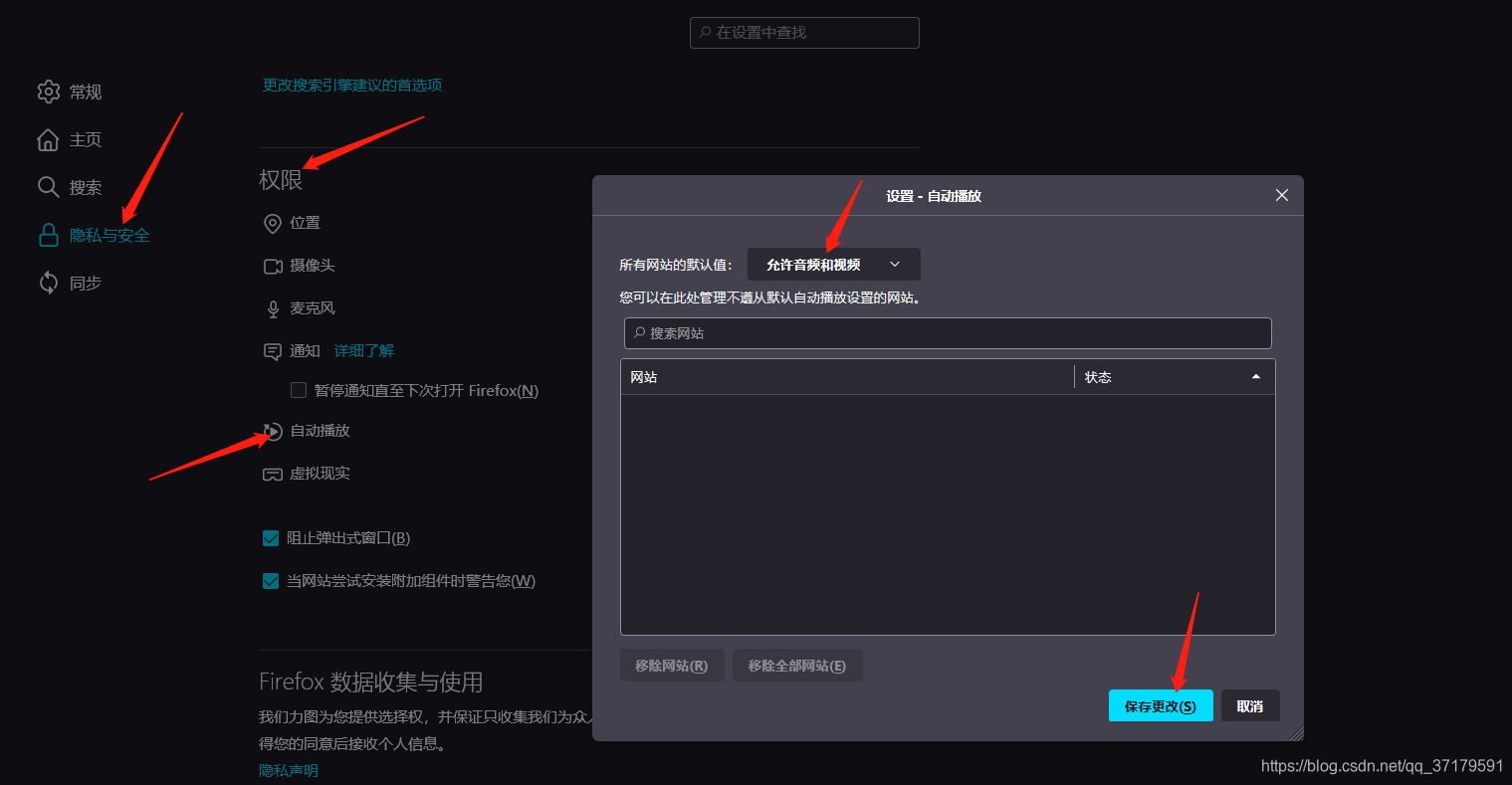Click the 搜索网站 search field
Image resolution: width=1512 pixels, height=785 pixels.
click(947, 333)
